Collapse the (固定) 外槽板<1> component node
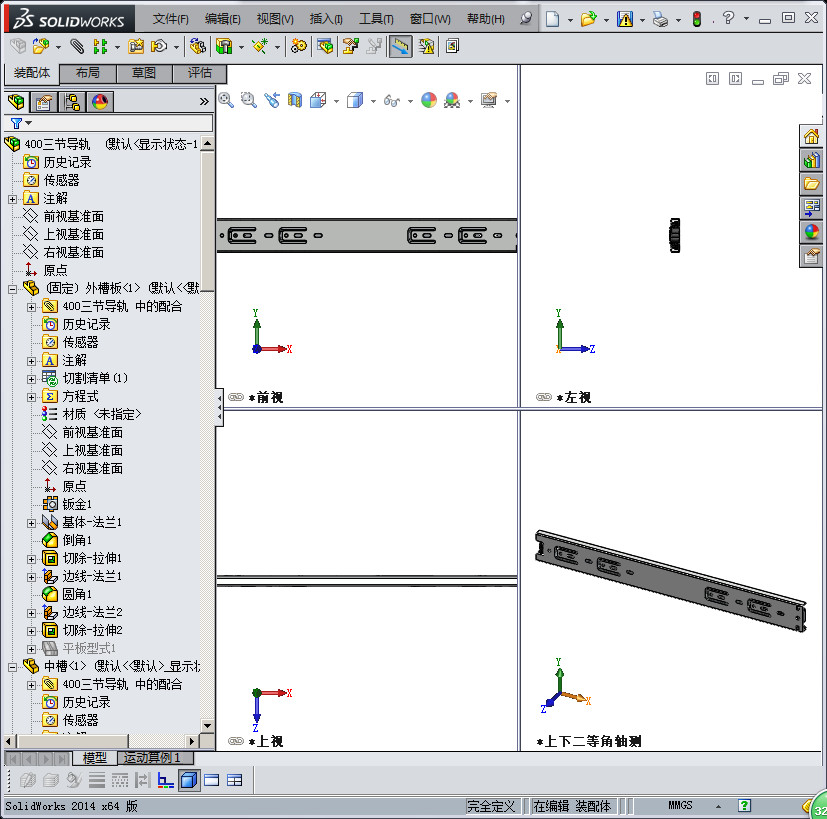Viewport: 827px width, 819px height. click(12, 289)
